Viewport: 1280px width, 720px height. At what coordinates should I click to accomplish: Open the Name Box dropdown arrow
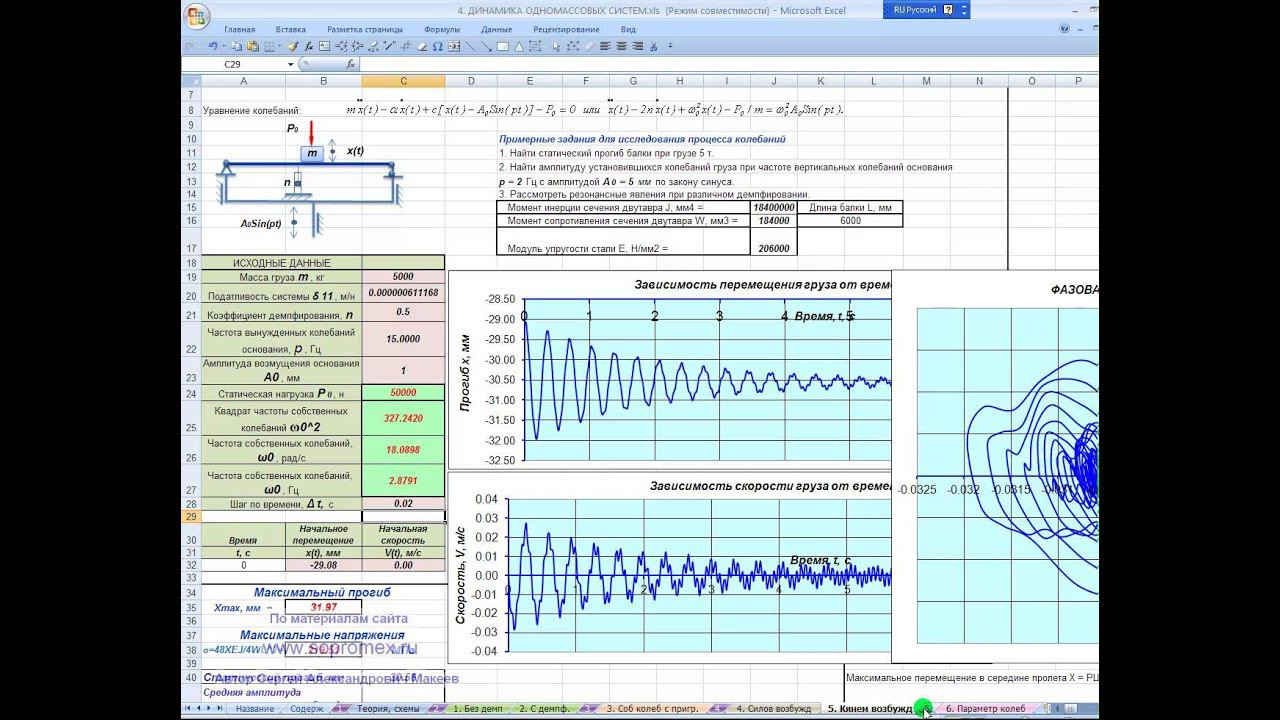point(291,64)
